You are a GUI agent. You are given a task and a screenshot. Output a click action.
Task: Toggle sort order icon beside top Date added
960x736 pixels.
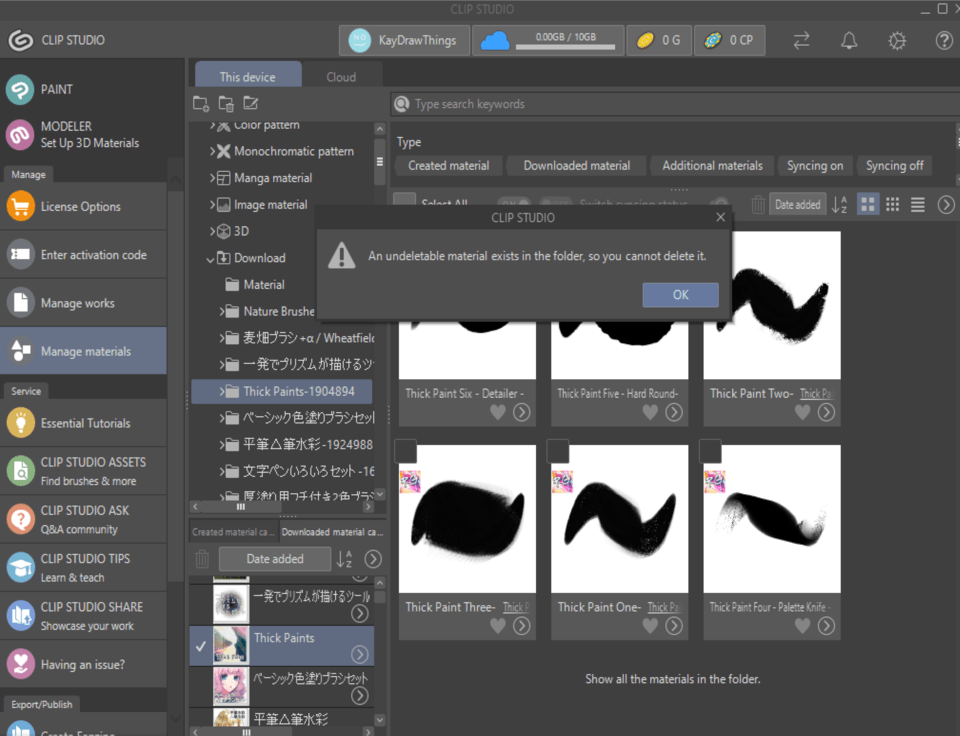pos(839,205)
